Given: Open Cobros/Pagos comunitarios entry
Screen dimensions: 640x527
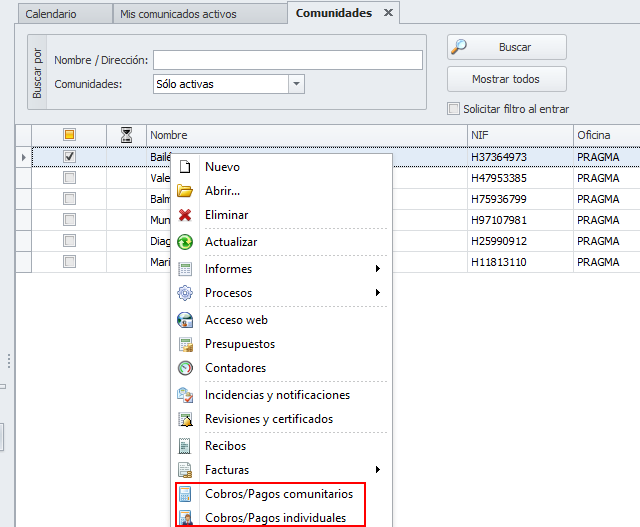Looking at the screenshot, I should pos(281,494).
